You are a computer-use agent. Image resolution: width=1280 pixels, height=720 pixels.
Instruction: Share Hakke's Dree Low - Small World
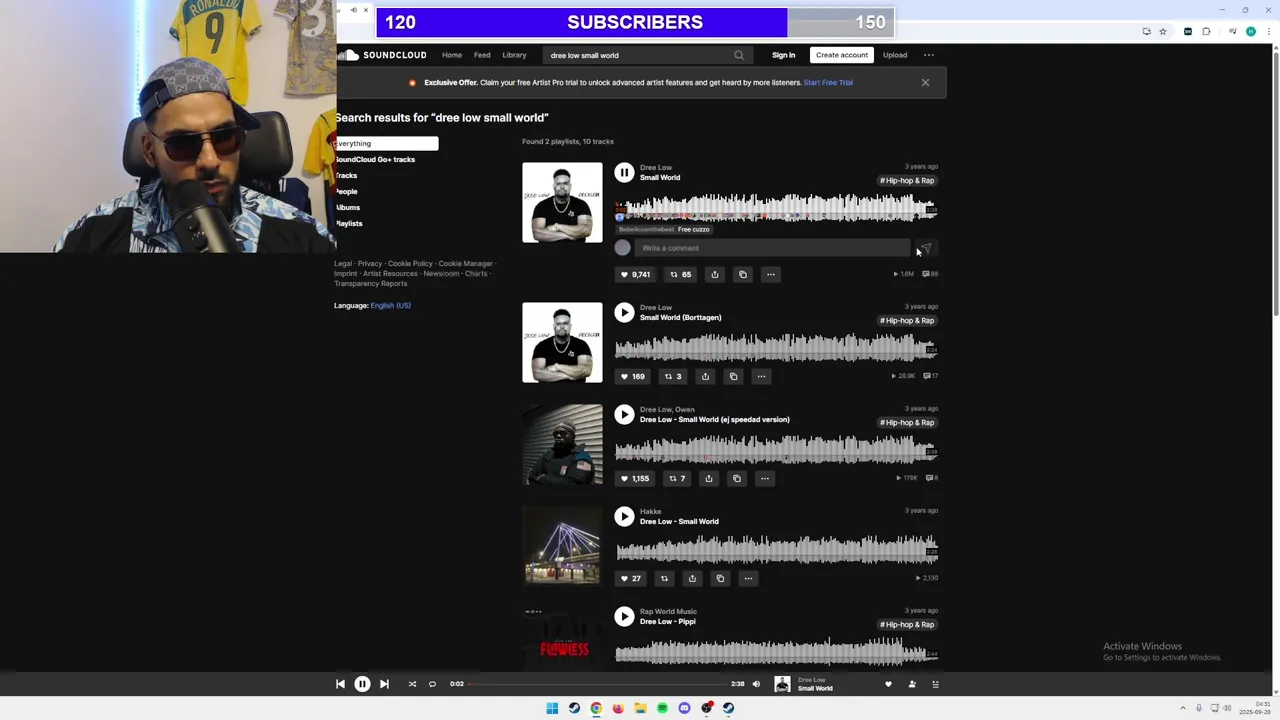pos(692,578)
